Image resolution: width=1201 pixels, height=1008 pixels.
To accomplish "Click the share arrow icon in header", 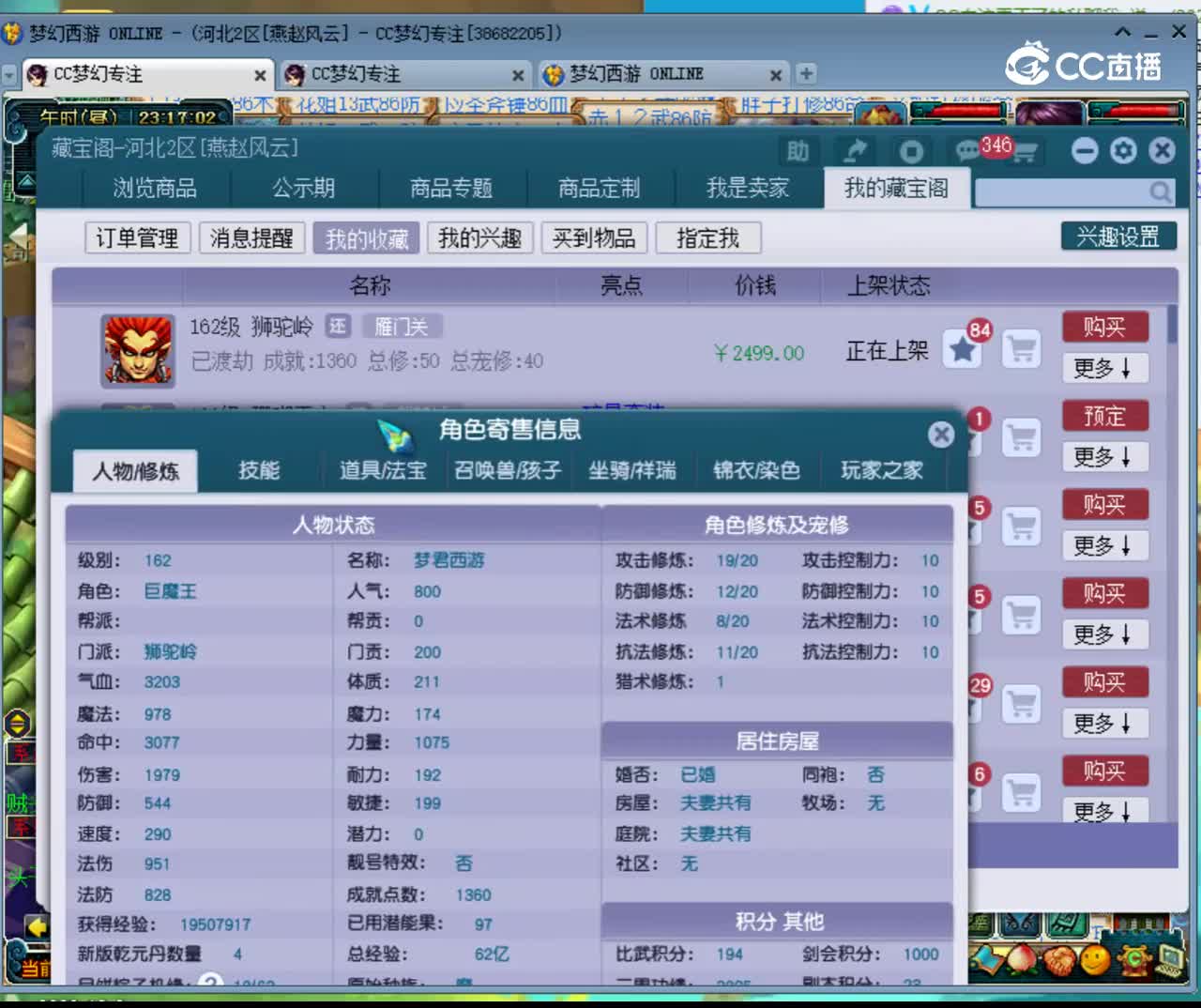I will tap(855, 151).
